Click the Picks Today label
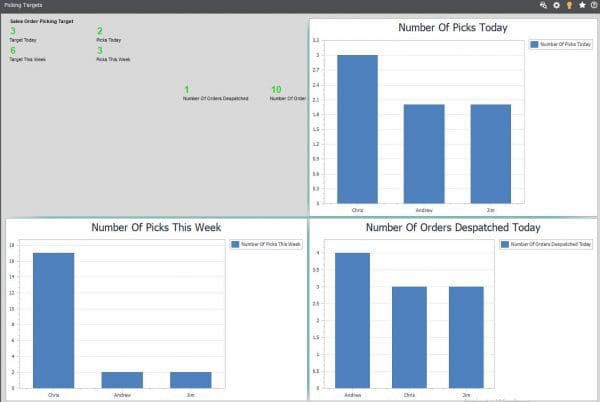Screen dimensions: 600x402 pos(109,40)
